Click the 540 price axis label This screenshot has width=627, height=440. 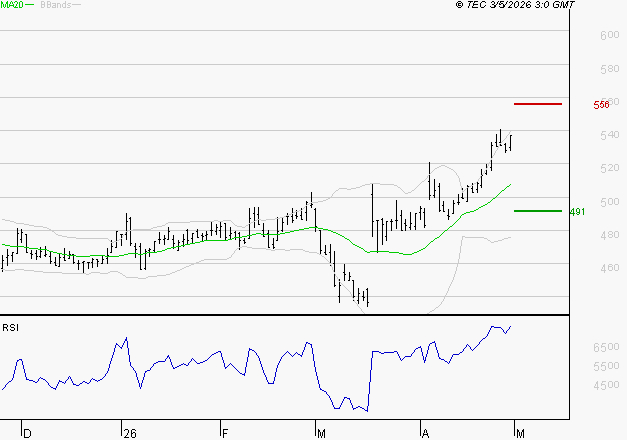(610, 135)
